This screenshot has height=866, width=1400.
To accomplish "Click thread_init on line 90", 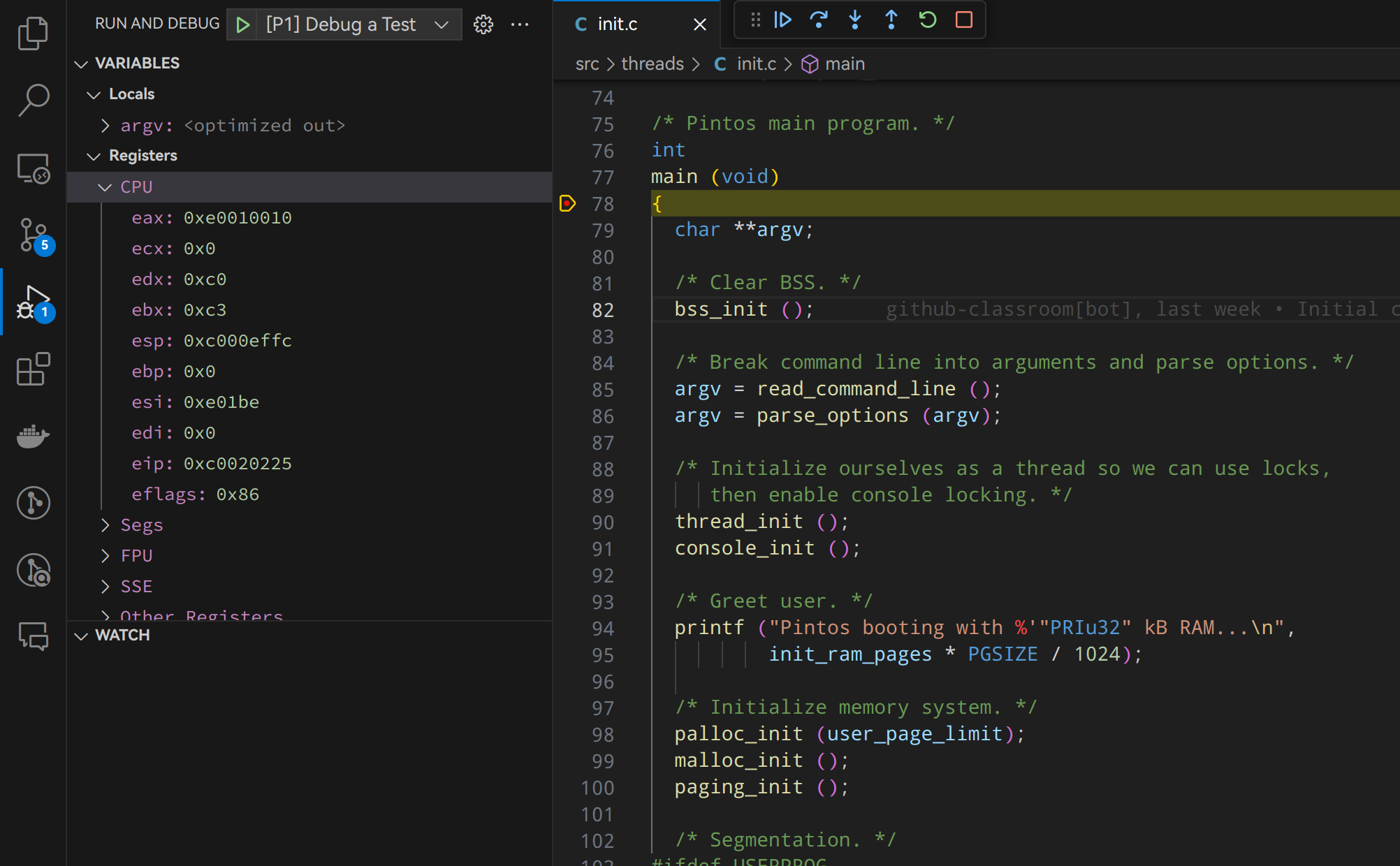I will point(738,522).
